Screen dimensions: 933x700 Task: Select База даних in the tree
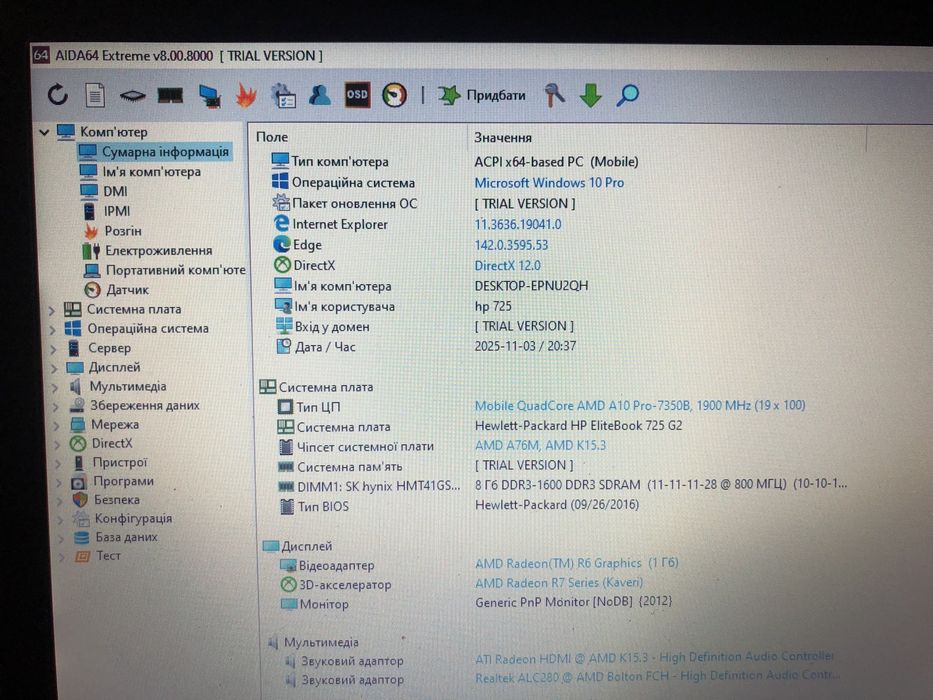(126, 537)
